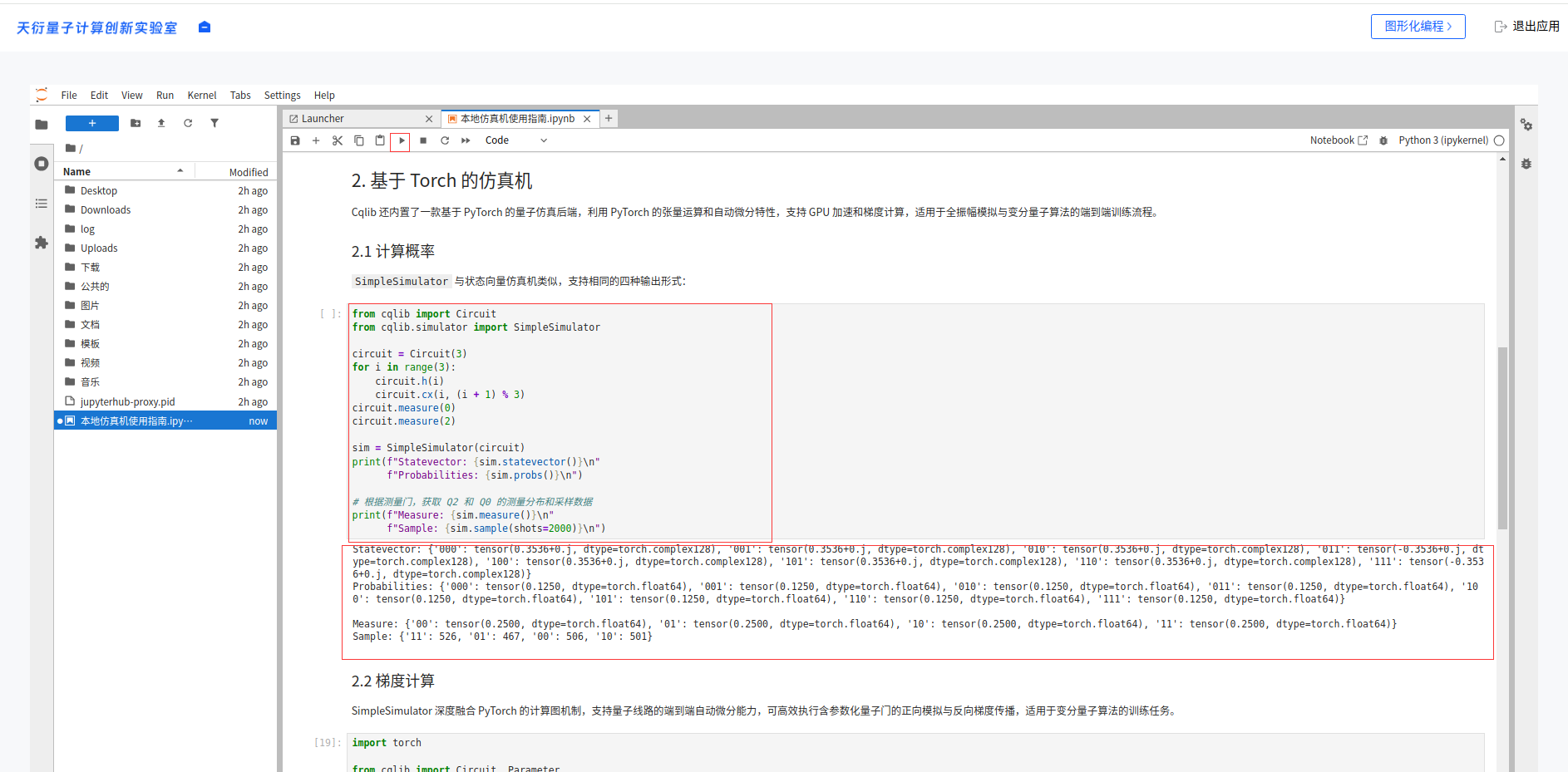Click the 图形化编程 button
The width and height of the screenshot is (1568, 772).
tap(1418, 27)
